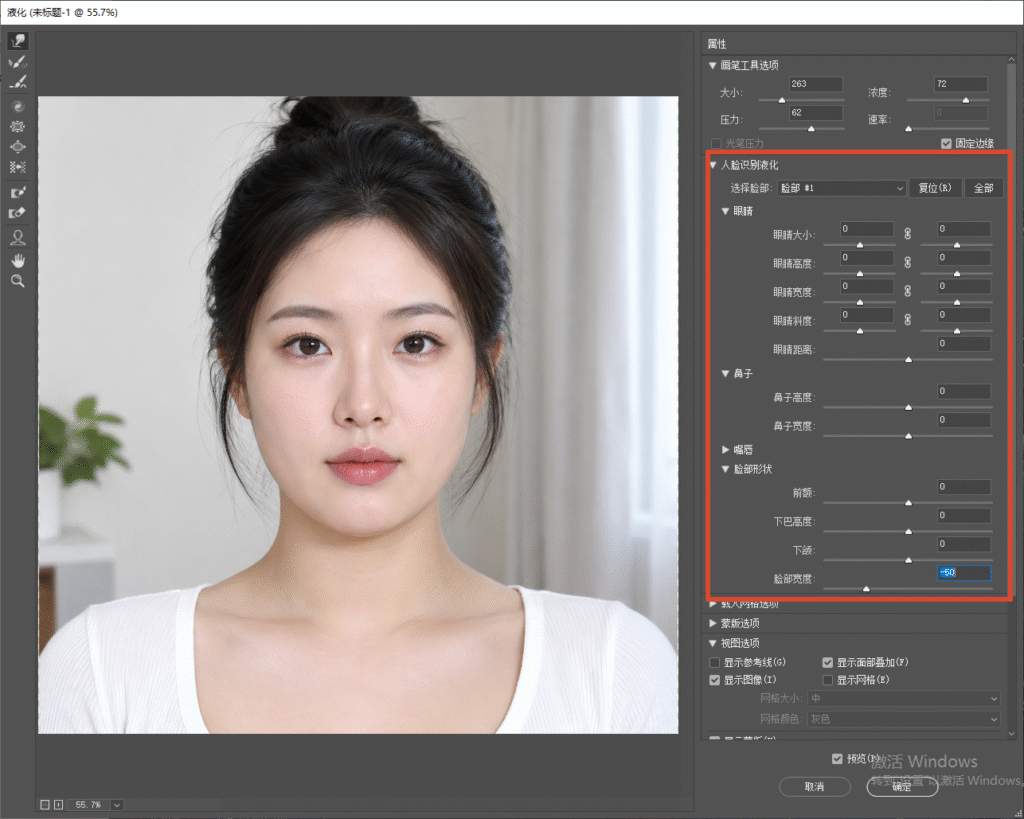
Task: Enable the 显示网格(E) checkbox
Action: click(x=828, y=680)
